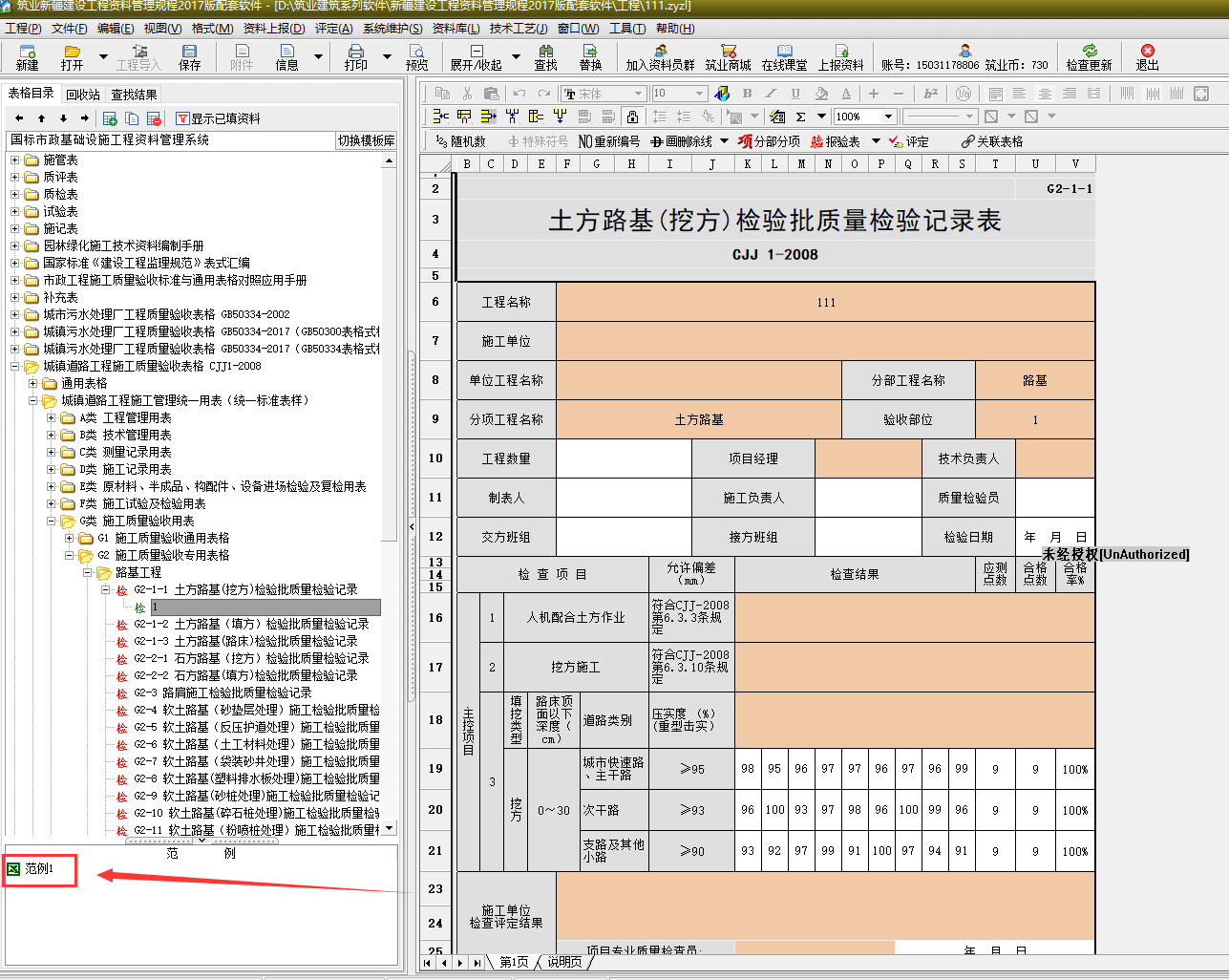The image size is (1229, 980).
Task: Click the copy table icon in catalog toolbar
Action: [x=132, y=118]
